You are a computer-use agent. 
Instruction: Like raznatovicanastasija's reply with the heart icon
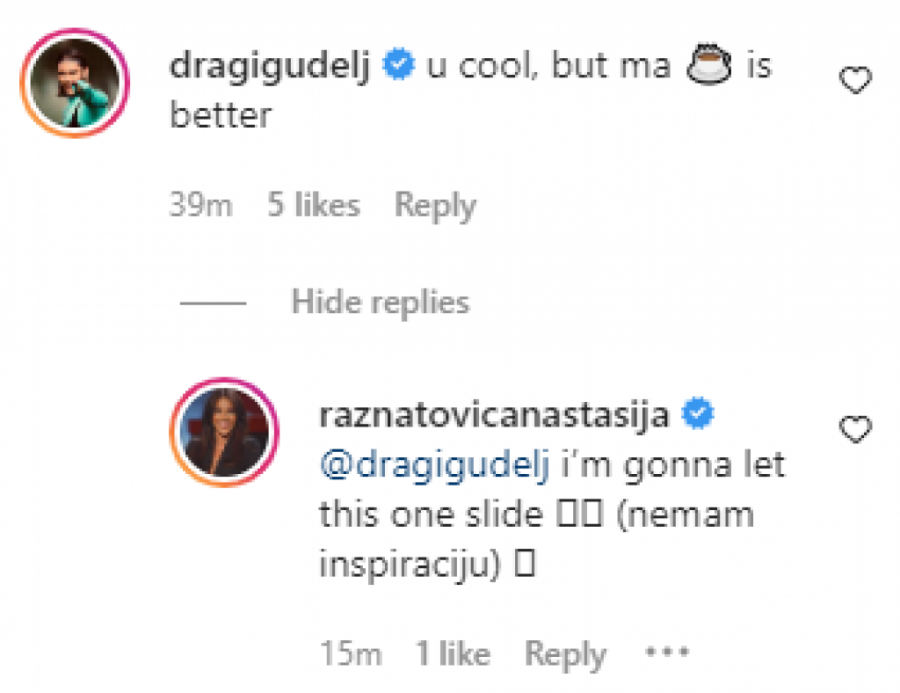point(855,430)
